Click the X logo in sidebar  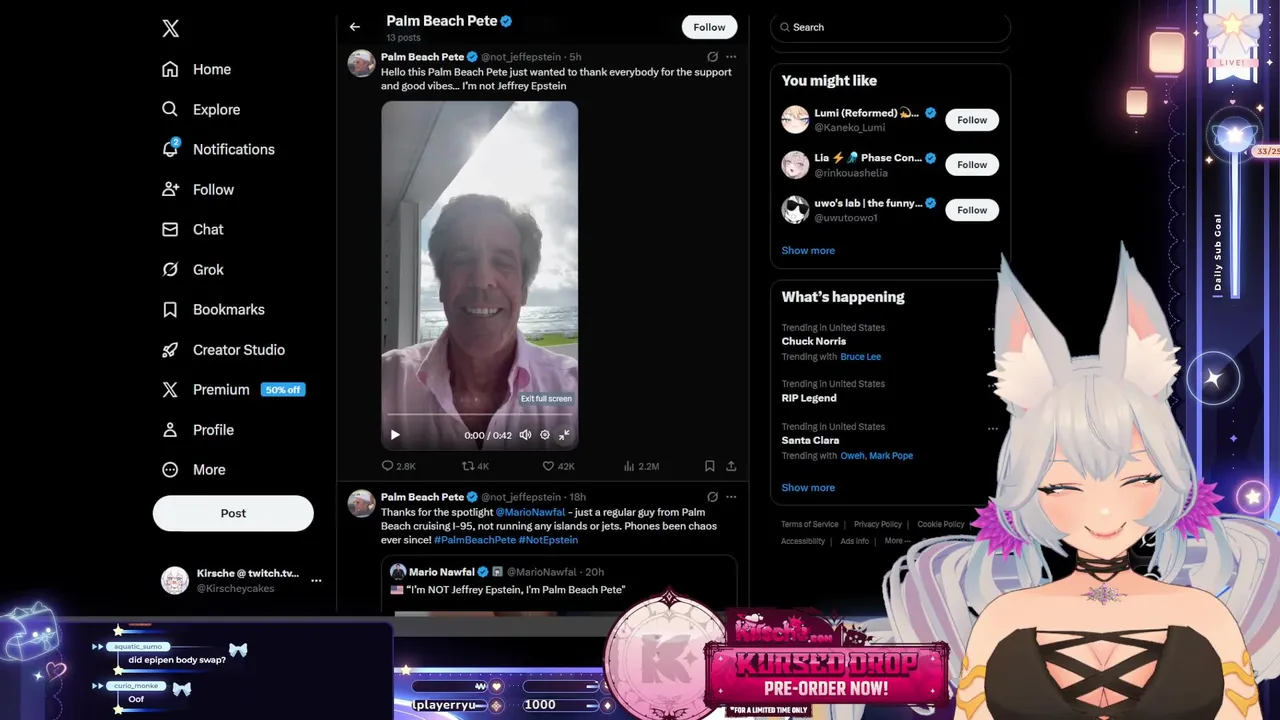171,29
